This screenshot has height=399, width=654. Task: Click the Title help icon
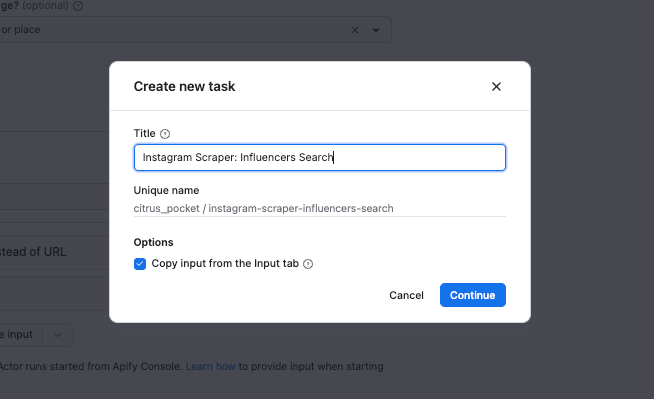165,134
